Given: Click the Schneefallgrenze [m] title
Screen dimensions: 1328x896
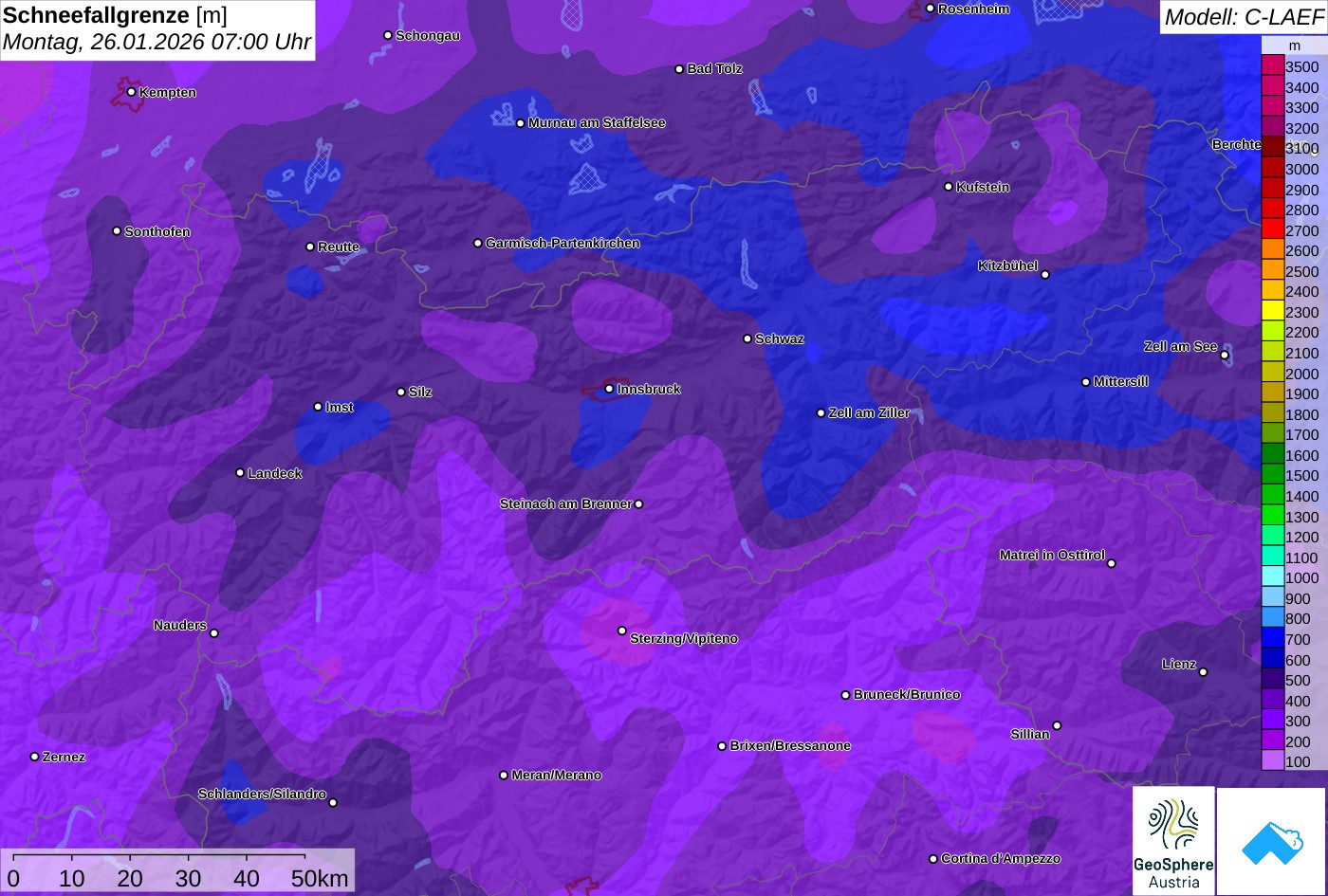Looking at the screenshot, I should pos(115,15).
